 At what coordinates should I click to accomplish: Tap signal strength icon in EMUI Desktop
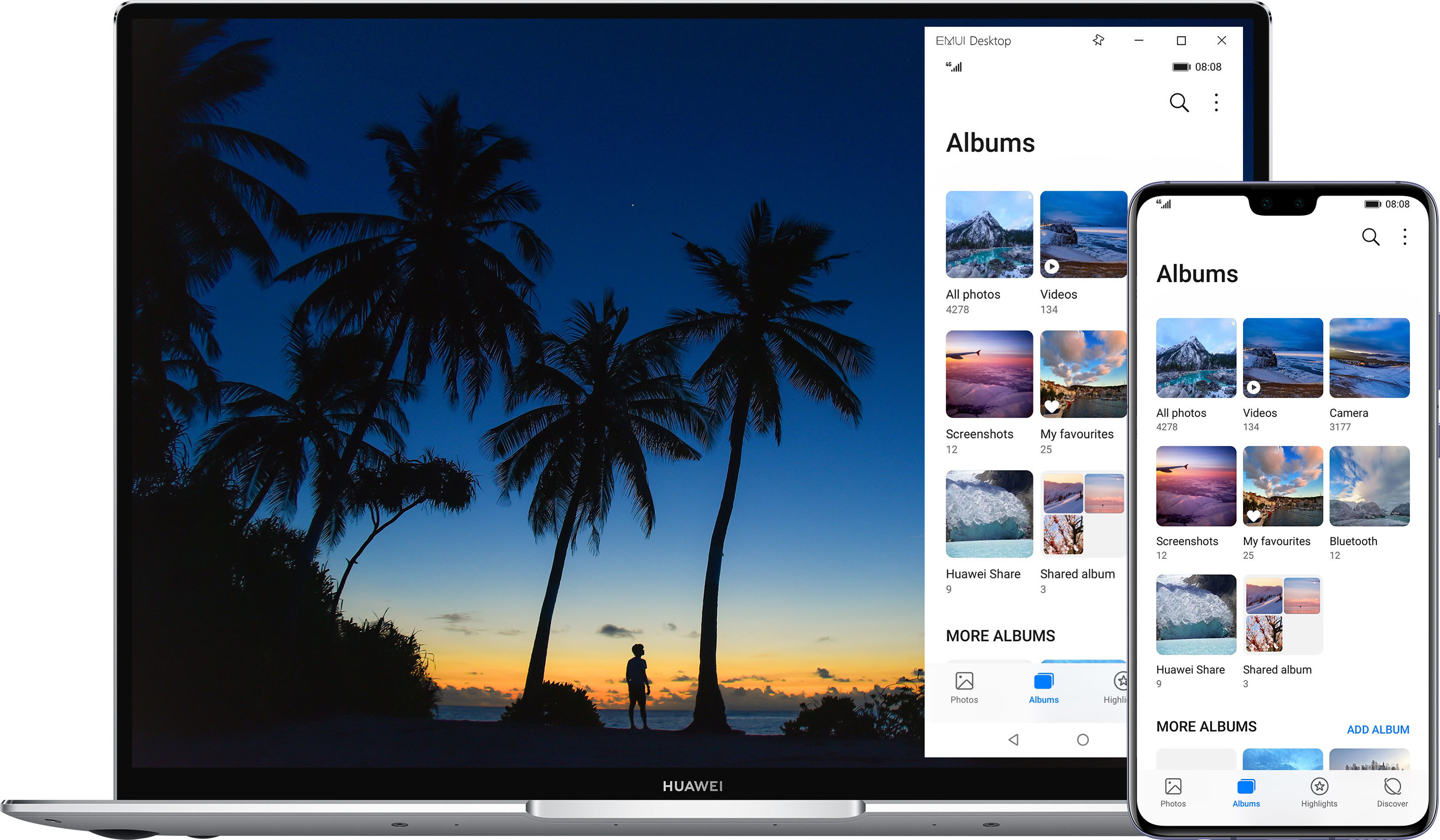(x=954, y=66)
